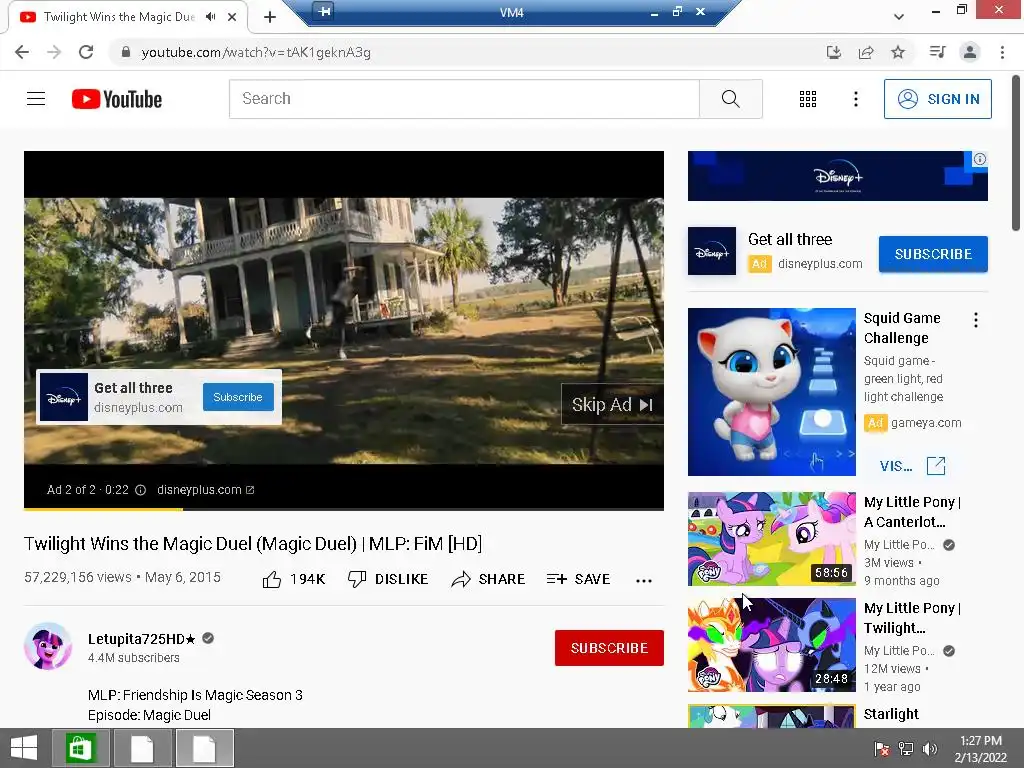The width and height of the screenshot is (1024, 768).
Task: Reload the page with refresh icon
Action: point(86,52)
